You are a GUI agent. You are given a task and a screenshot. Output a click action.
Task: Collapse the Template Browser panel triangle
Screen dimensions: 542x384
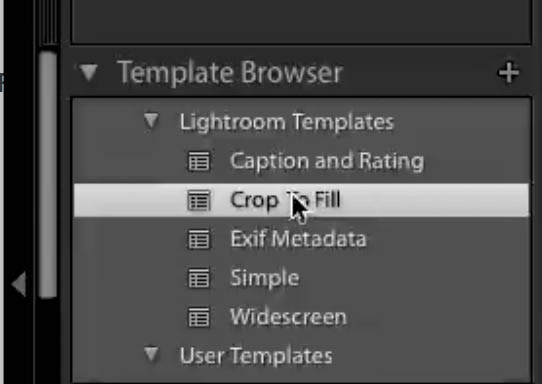point(88,72)
